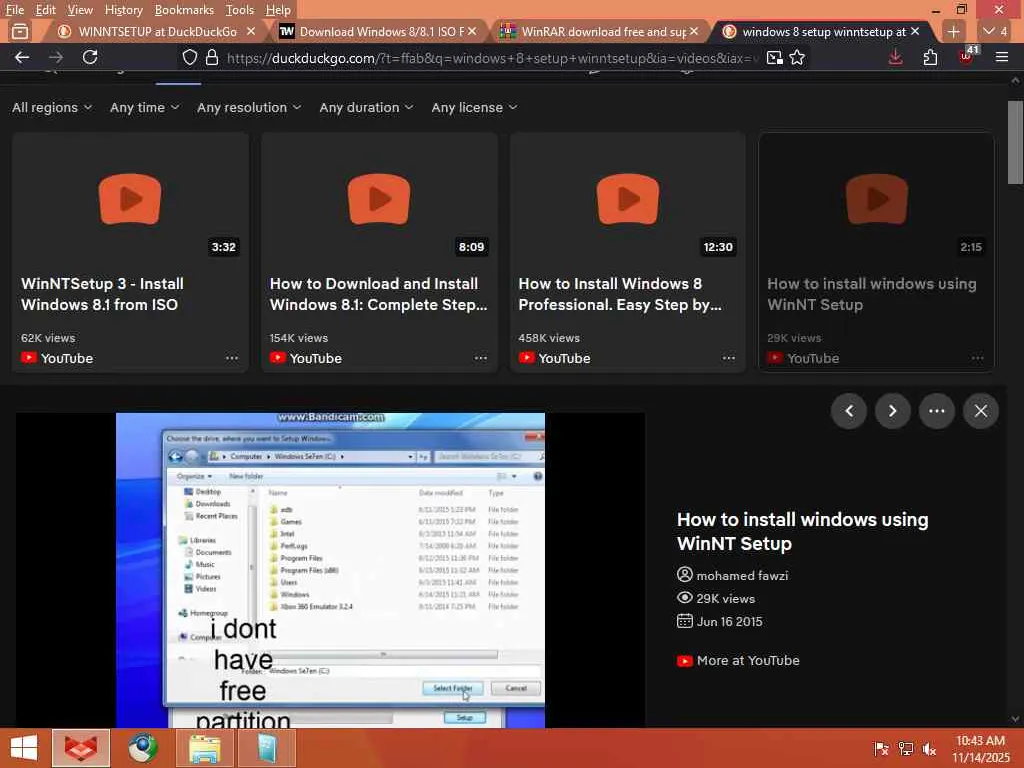Image resolution: width=1024 pixels, height=768 pixels.
Task: Open the Bookmarks menu
Action: pyautogui.click(x=184, y=10)
